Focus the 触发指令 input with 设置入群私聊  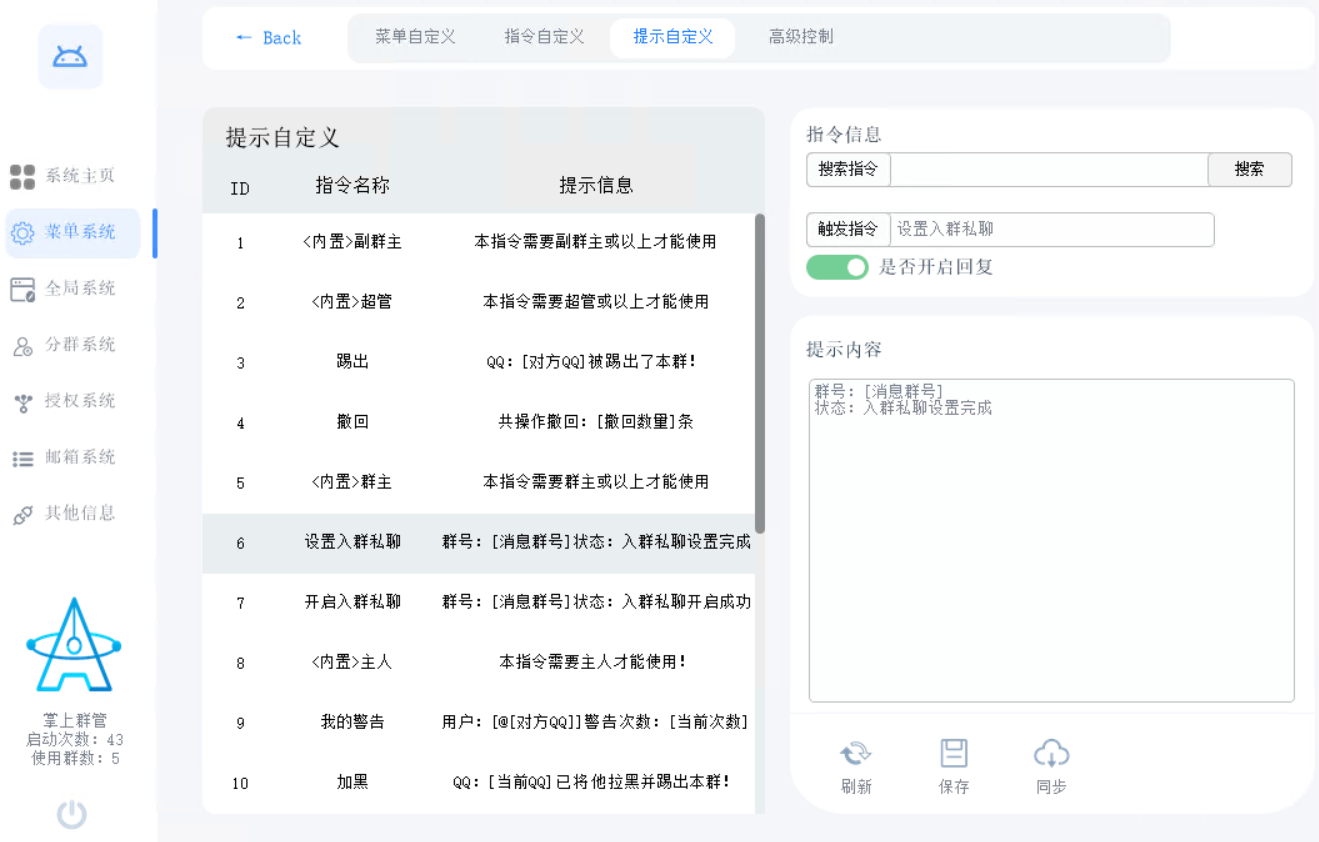[x=1052, y=229]
